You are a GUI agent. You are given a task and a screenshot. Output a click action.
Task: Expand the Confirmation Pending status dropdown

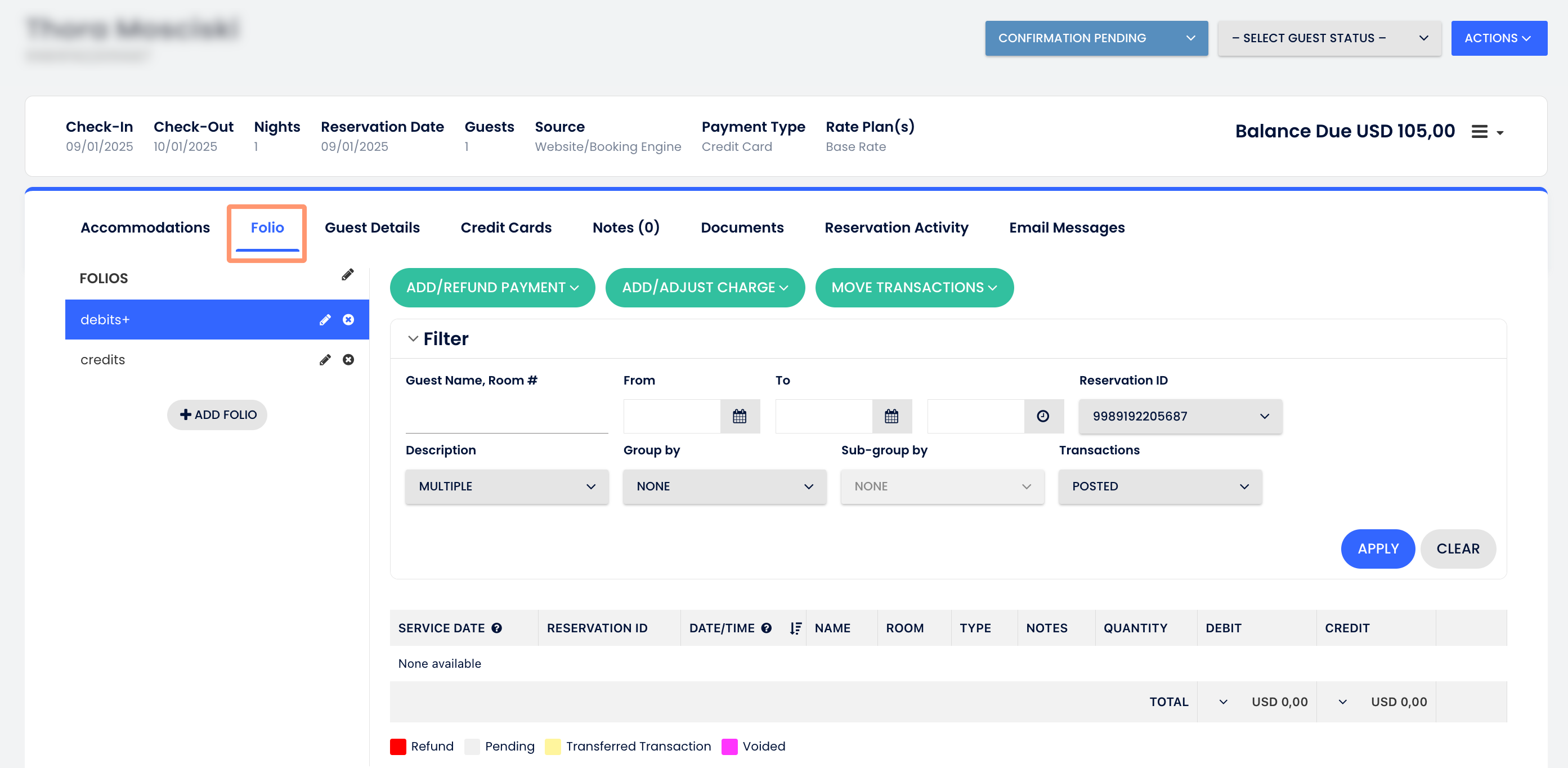point(1096,38)
